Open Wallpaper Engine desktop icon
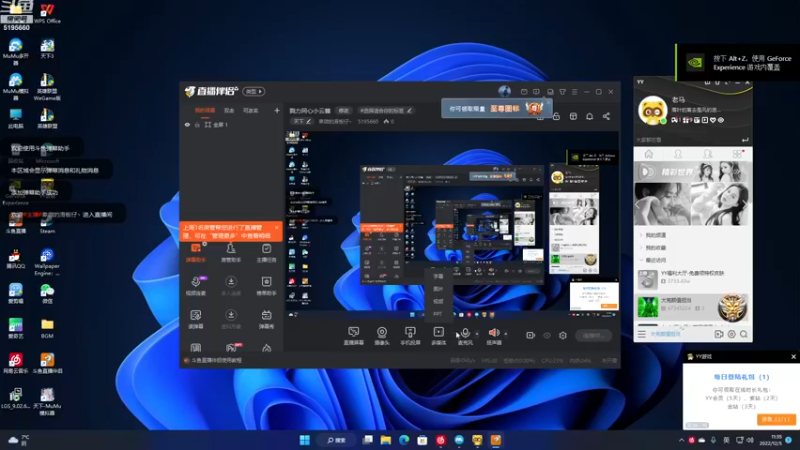The height and width of the screenshot is (450, 800). click(x=47, y=263)
